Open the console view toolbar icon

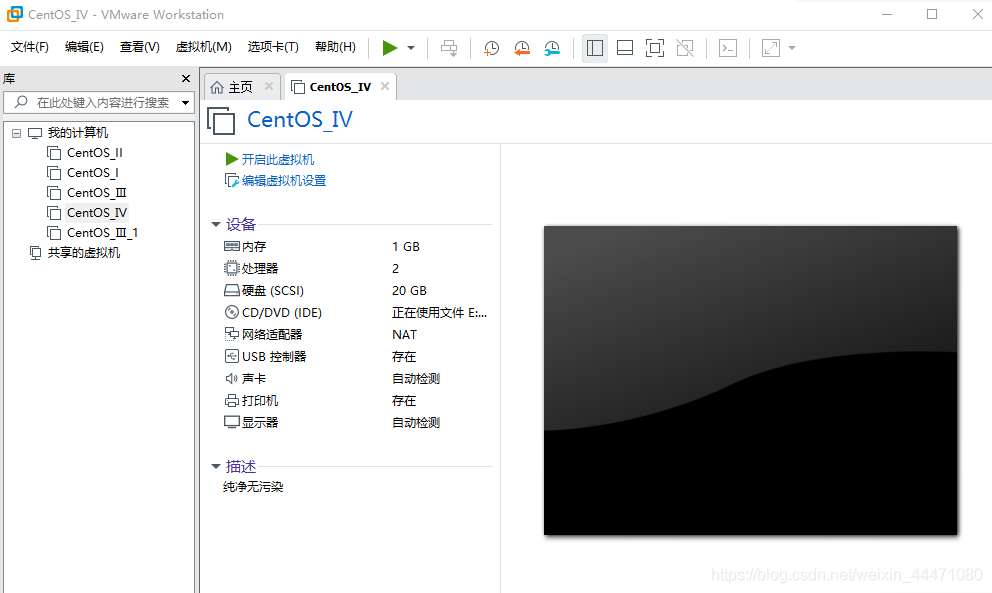click(728, 48)
